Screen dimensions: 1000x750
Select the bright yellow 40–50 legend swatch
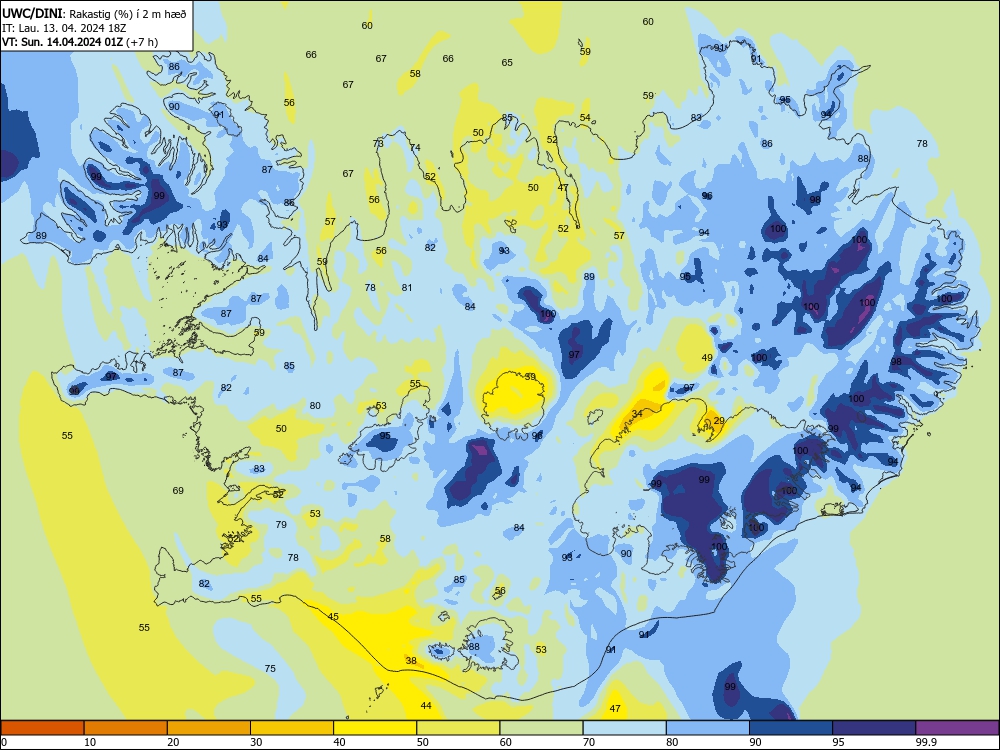(375, 728)
